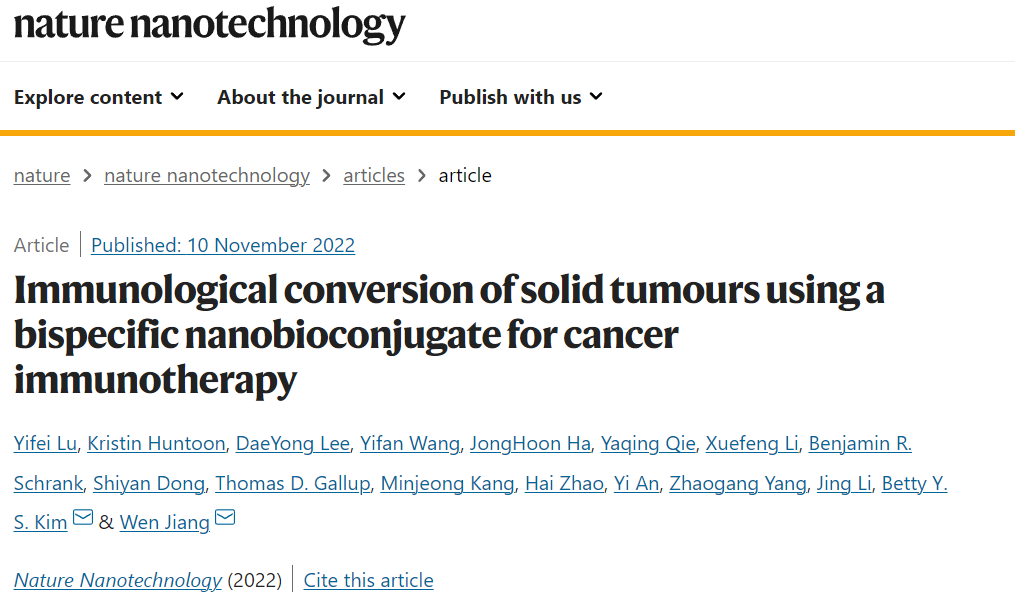
Task: Select author Zhaogang Yang
Action: [738, 484]
